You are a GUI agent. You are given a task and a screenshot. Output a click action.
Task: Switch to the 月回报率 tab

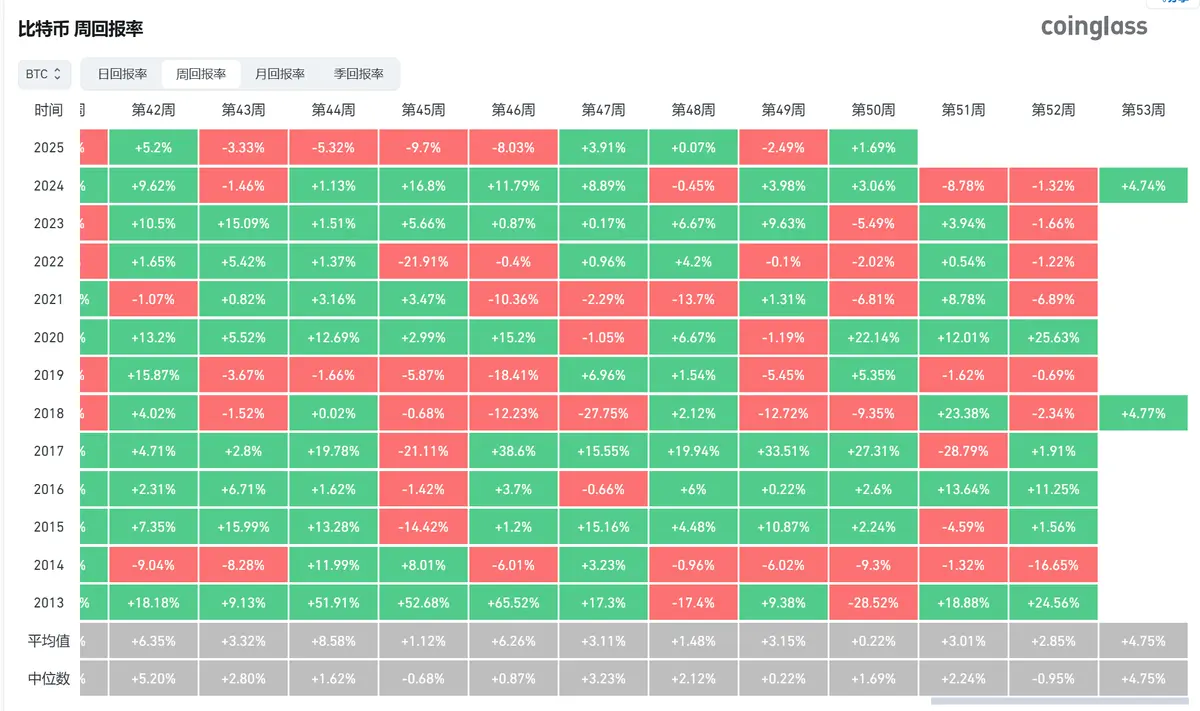pos(280,74)
